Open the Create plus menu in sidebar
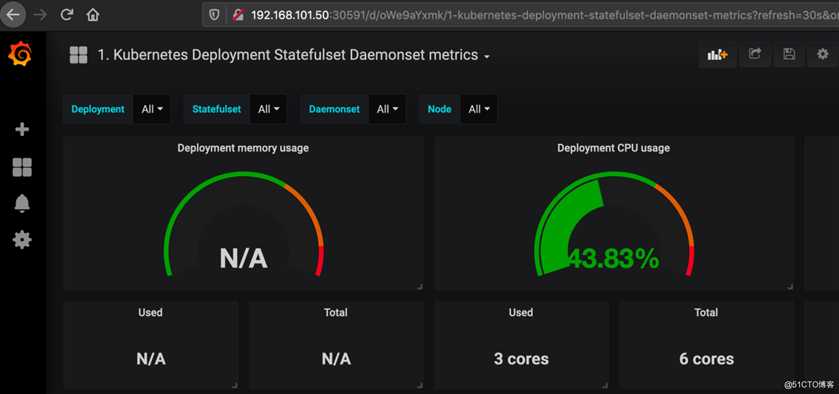 pos(22,129)
